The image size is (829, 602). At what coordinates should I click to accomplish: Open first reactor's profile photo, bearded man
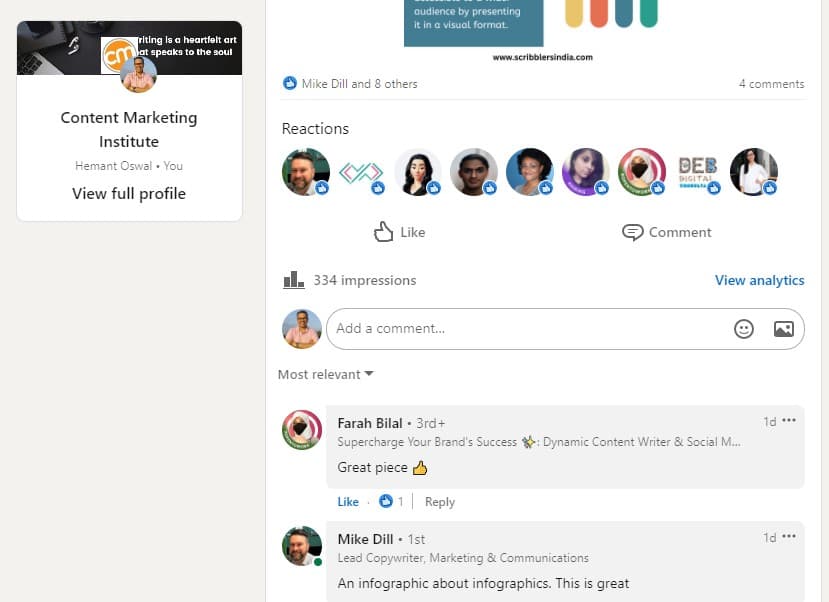306,172
